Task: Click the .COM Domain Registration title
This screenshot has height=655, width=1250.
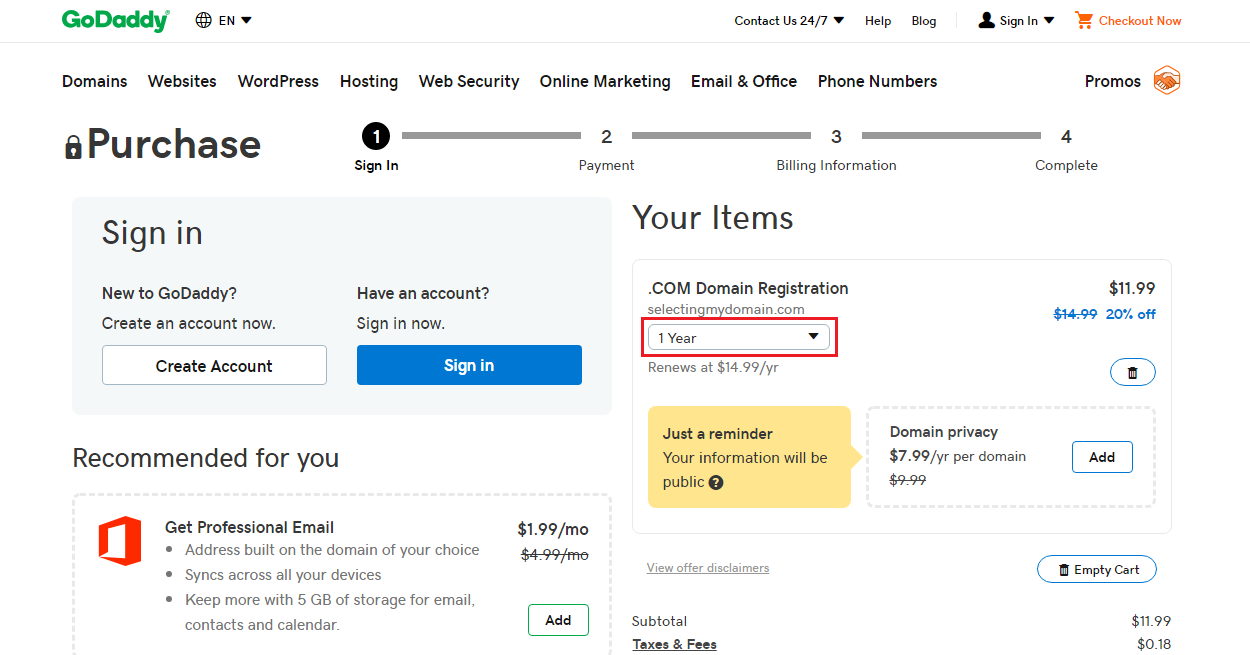Action: click(x=748, y=288)
